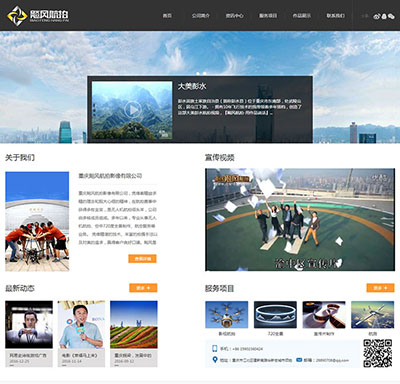Viewport: 400px width, 384px height.
Task: Open the first menu item in the navigation bar
Action: (x=167, y=16)
